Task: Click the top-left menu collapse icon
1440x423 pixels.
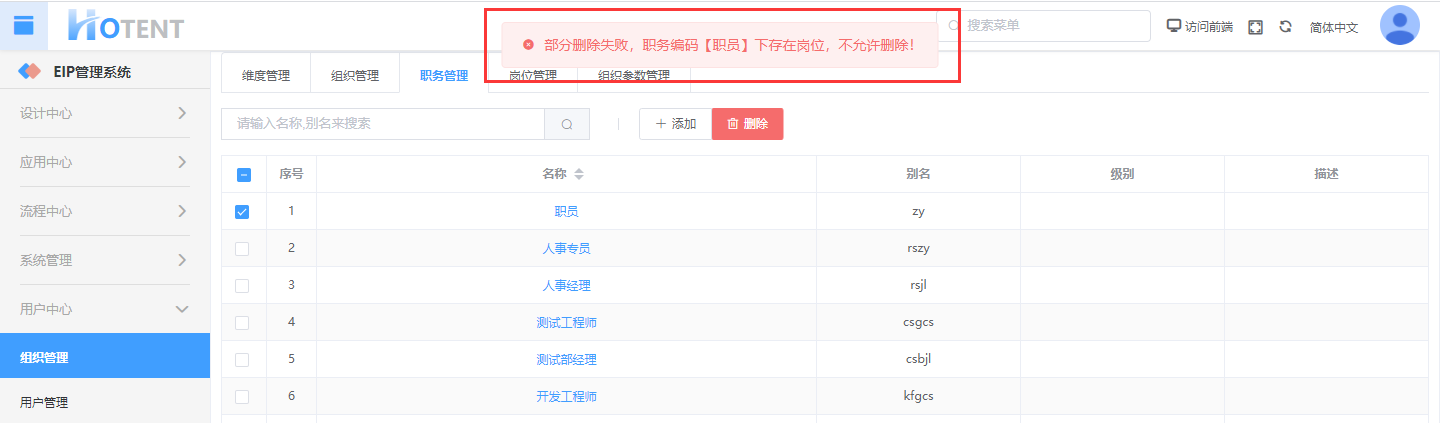Action: click(x=23, y=25)
